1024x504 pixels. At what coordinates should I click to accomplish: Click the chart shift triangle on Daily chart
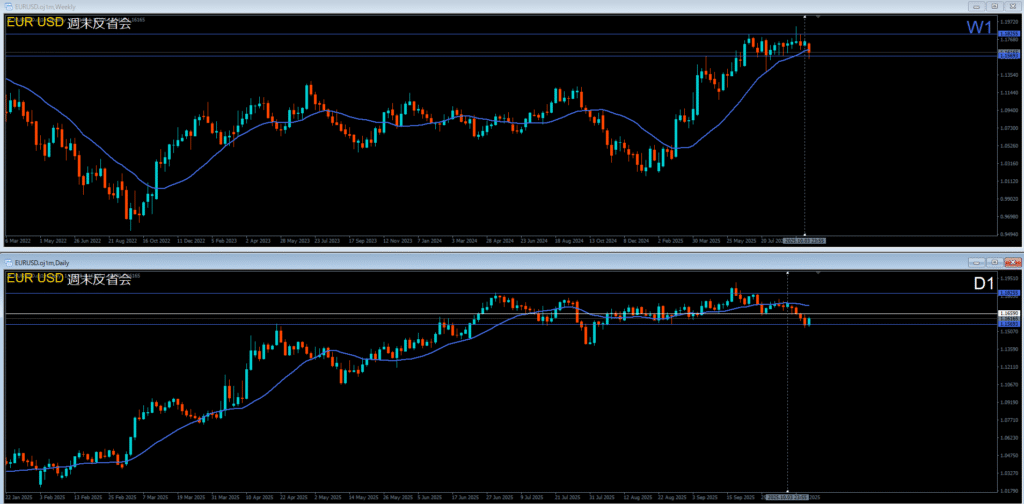click(820, 272)
